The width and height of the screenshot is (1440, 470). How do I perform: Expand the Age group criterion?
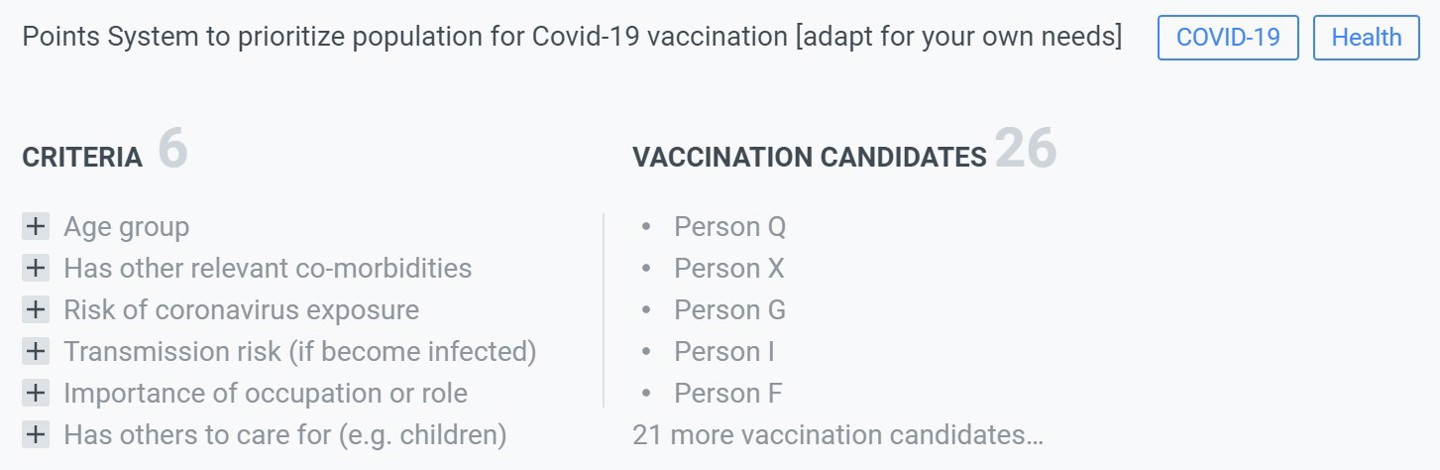pos(35,227)
